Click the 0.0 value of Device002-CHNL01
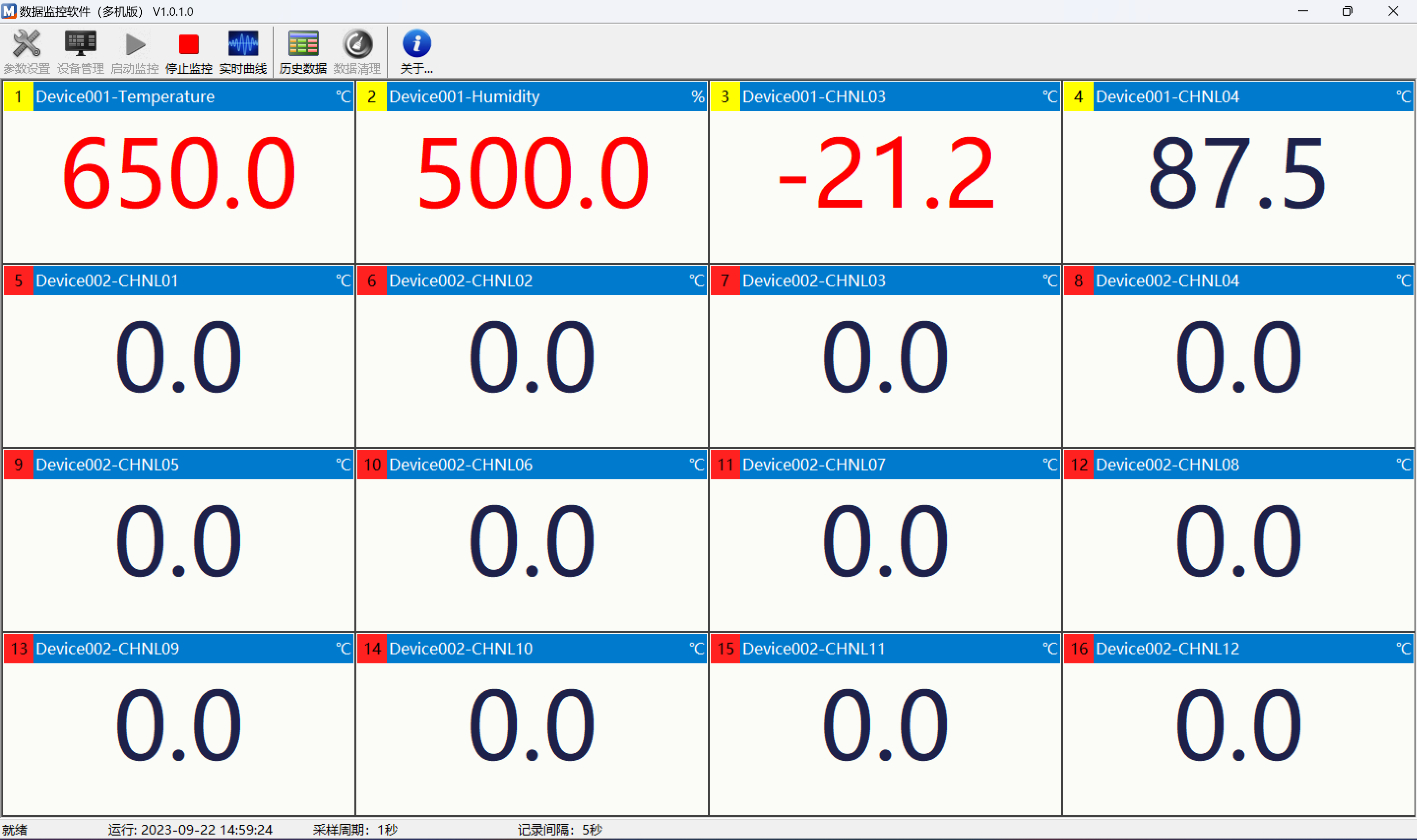The width and height of the screenshot is (1417, 840). coord(179,357)
